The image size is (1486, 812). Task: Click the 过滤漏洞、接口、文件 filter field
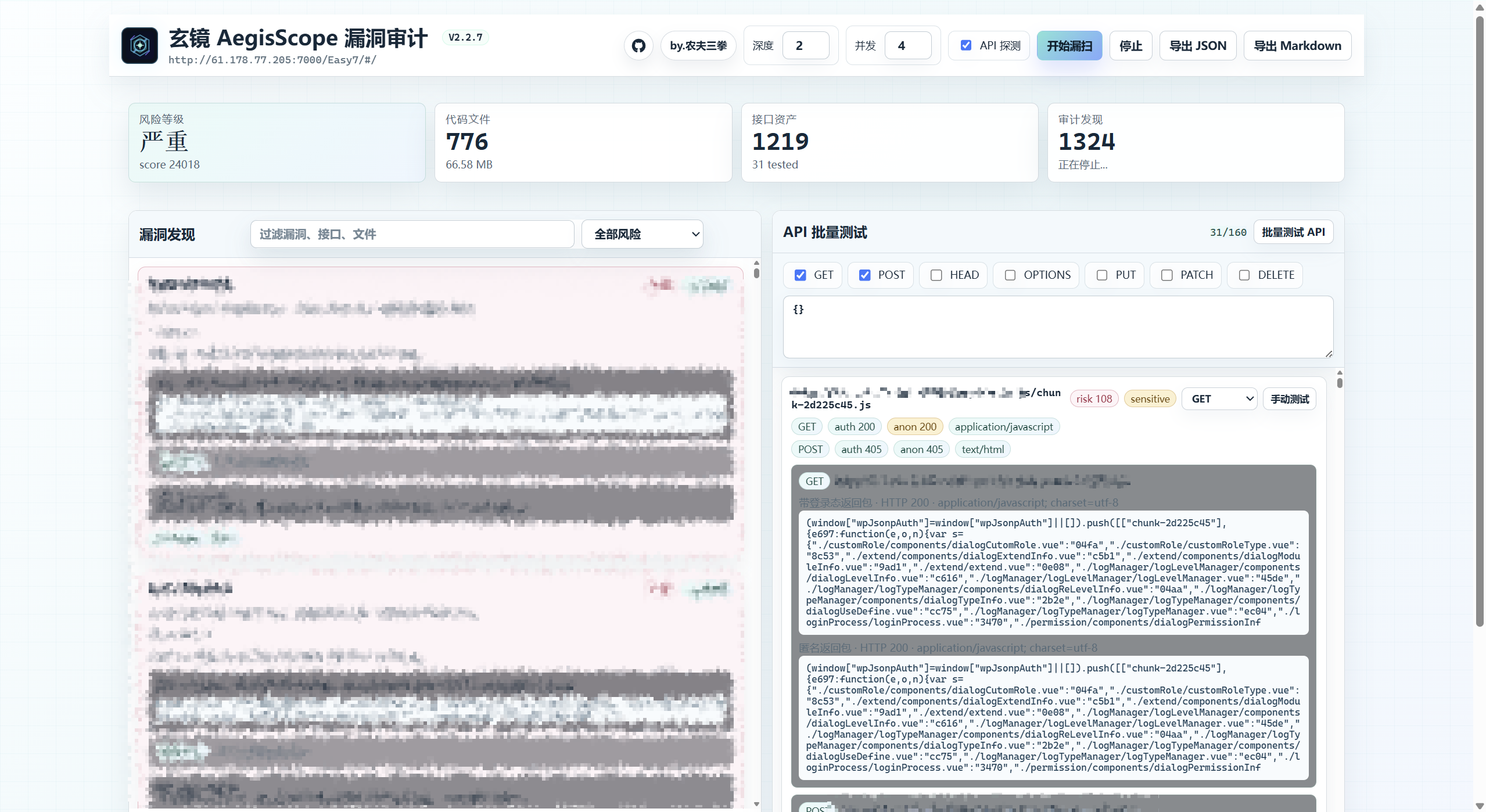pos(412,234)
